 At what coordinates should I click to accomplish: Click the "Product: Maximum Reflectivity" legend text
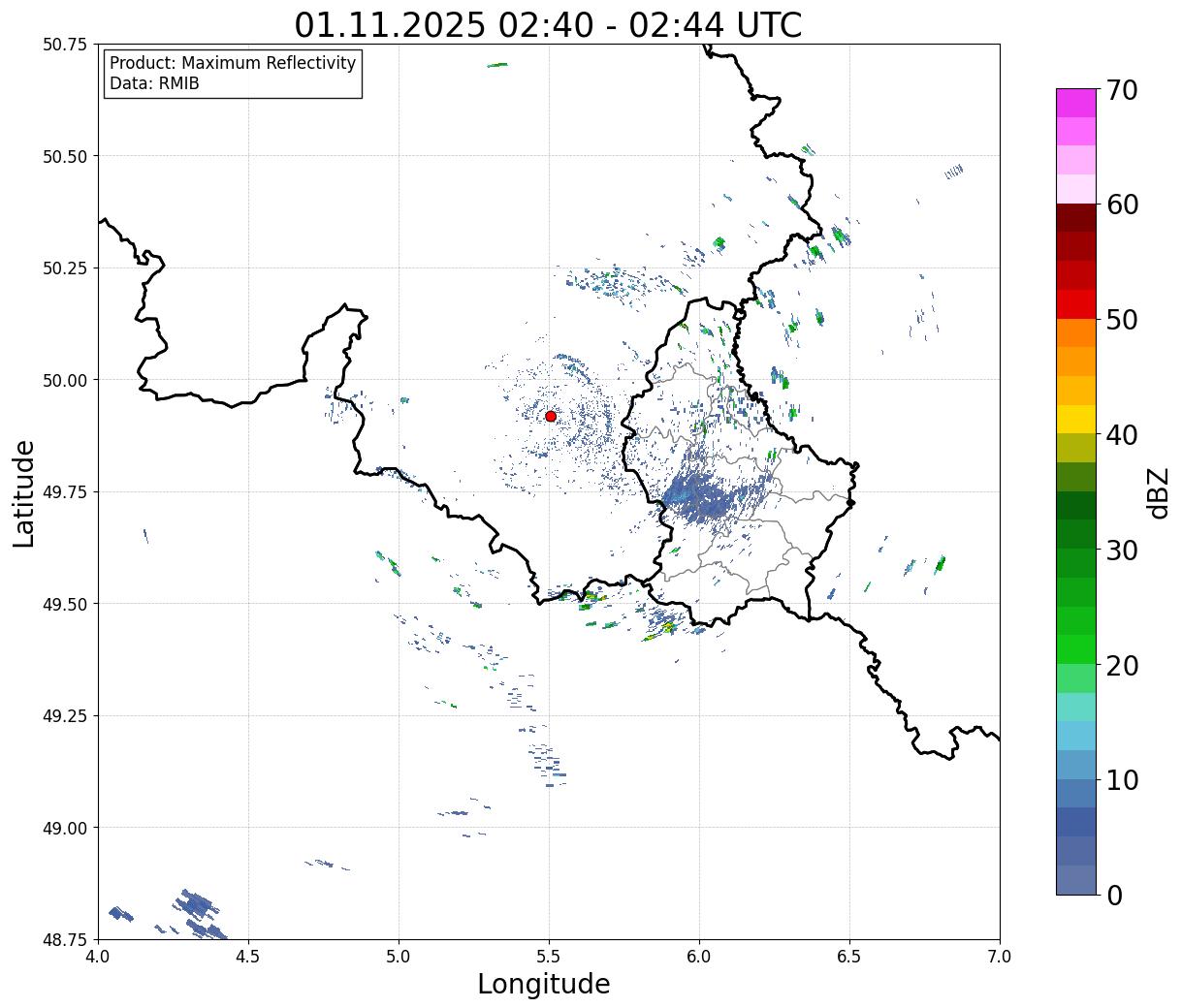point(233,63)
